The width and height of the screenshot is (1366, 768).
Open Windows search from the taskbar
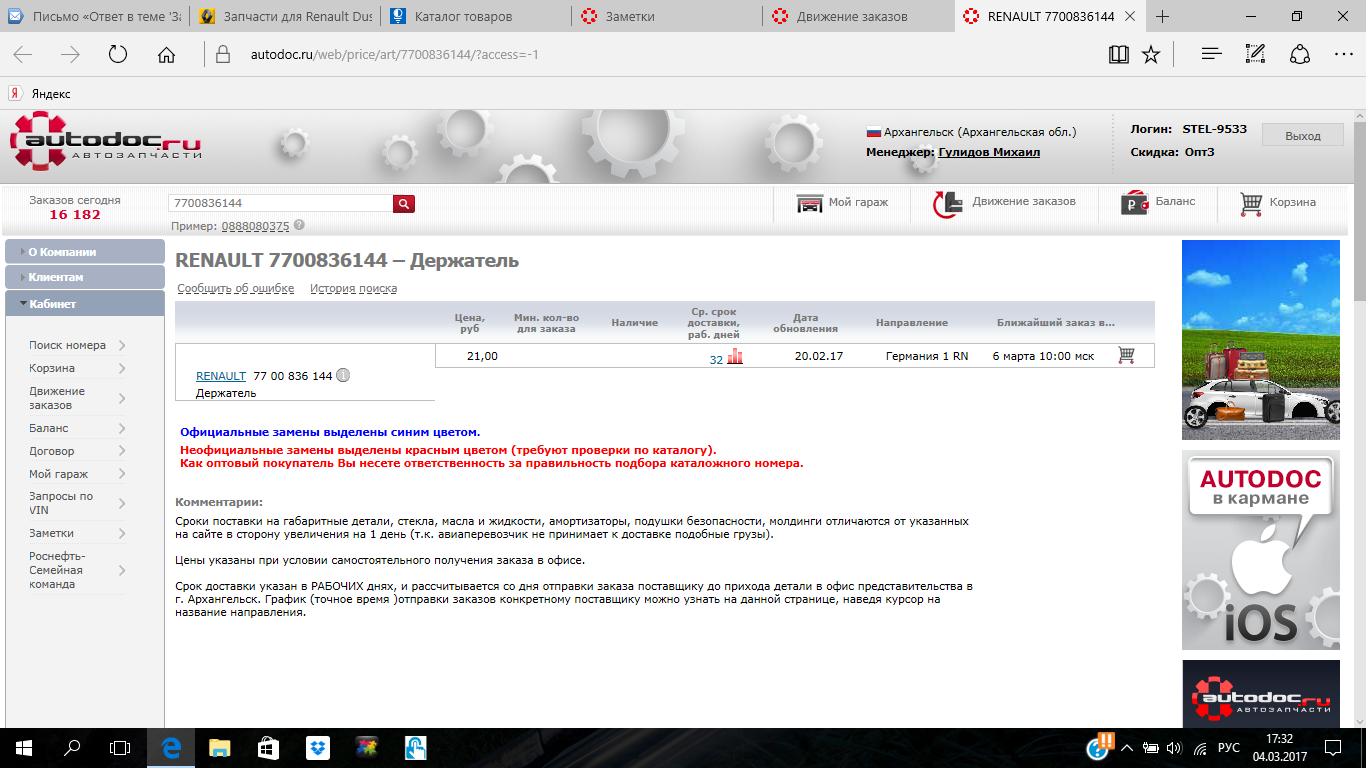click(x=72, y=747)
